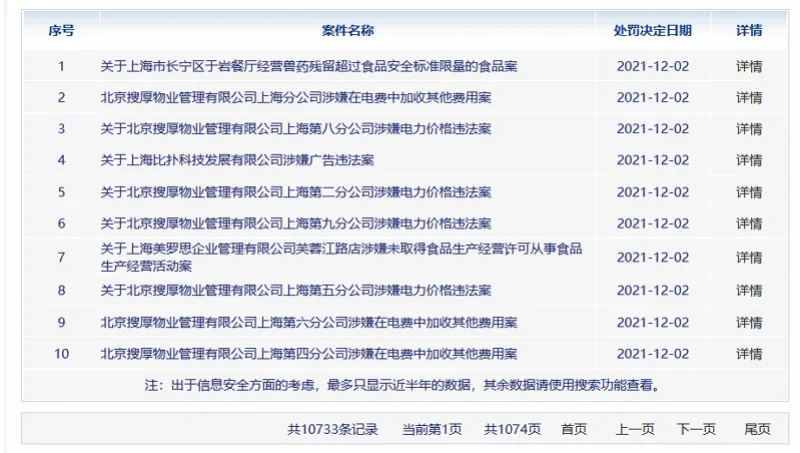Click row number 5 in 序号 column
The width and height of the screenshot is (800, 453).
(61, 192)
